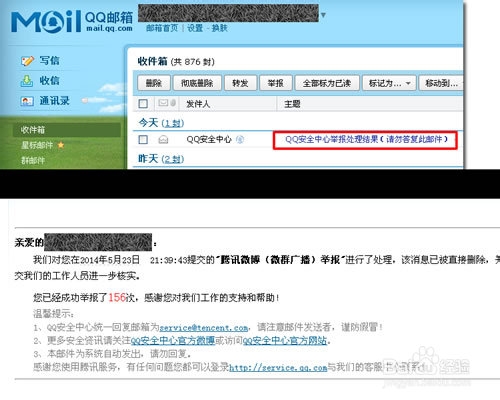Image resolution: width=500 pixels, height=400 pixels.
Task: Open the account dropdown arrow beside the masked address
Action: pos(323,15)
